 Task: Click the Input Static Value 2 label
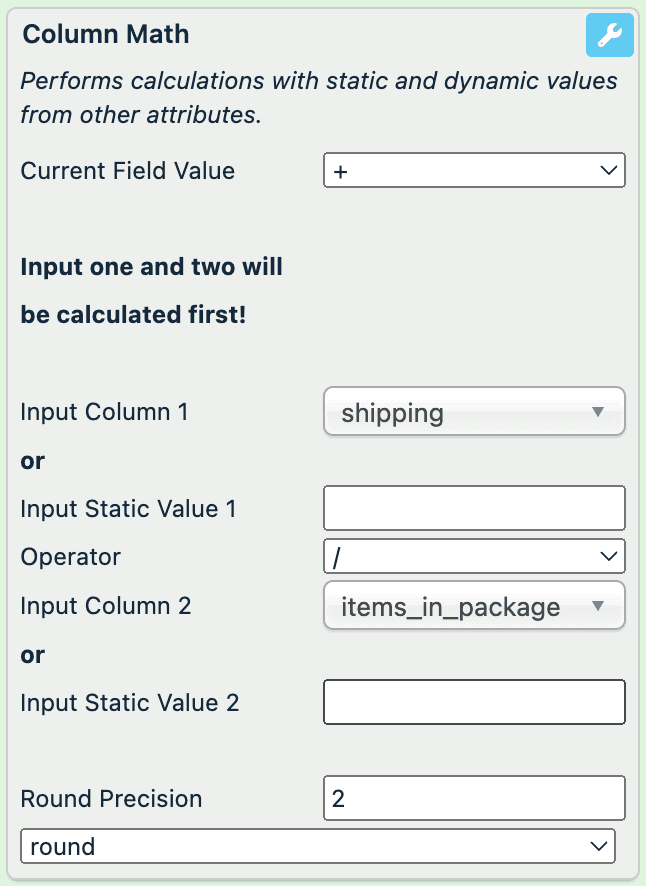(x=130, y=703)
